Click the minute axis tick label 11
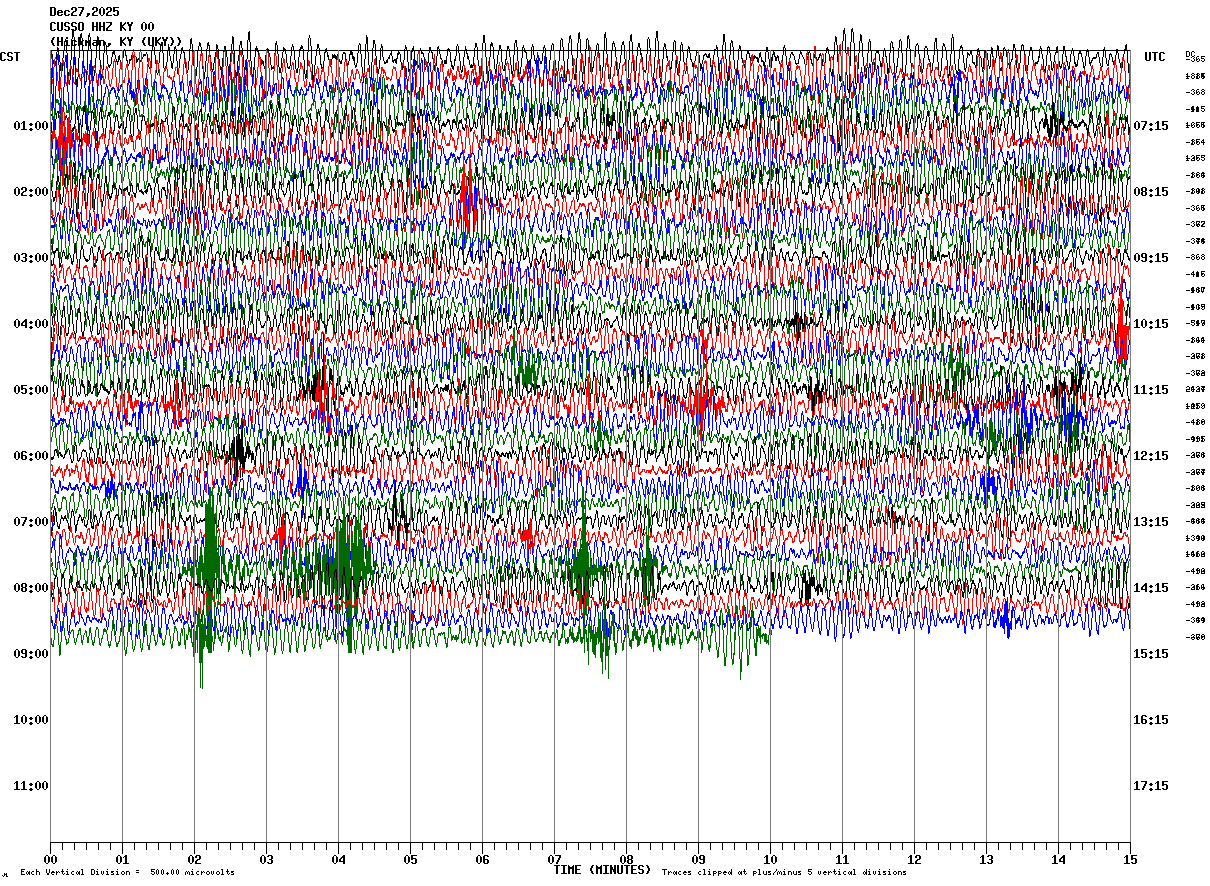The image size is (1210, 886). (842, 859)
